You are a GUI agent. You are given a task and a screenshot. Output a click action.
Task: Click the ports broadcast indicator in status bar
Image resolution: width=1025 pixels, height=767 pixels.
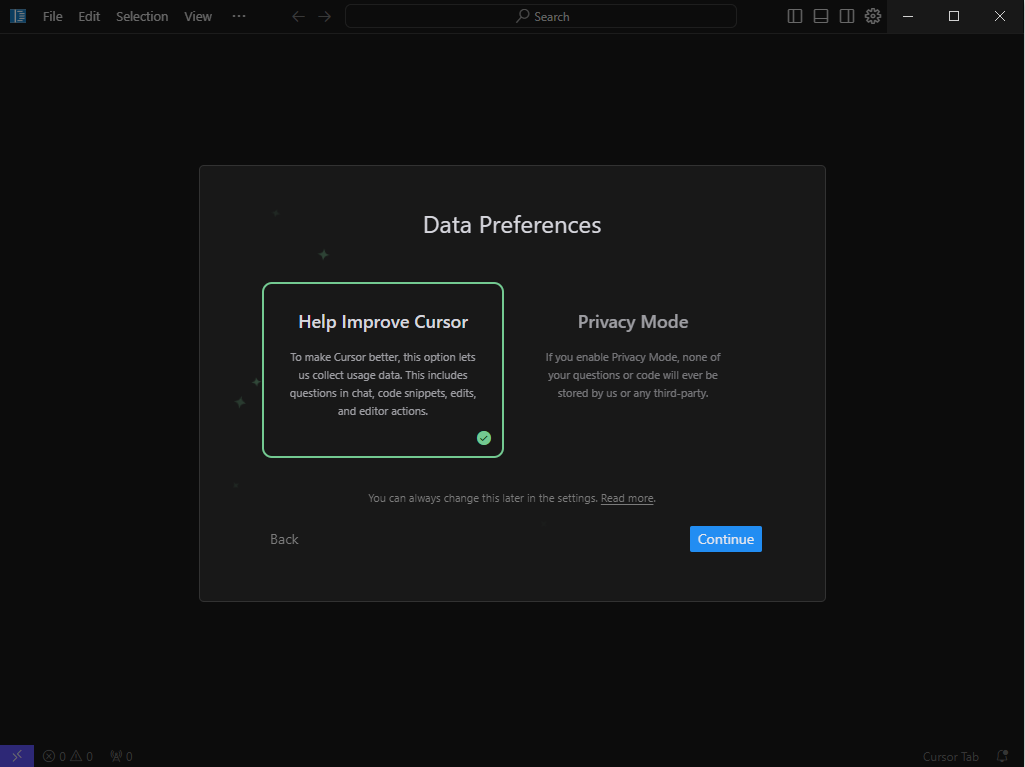pos(122,757)
